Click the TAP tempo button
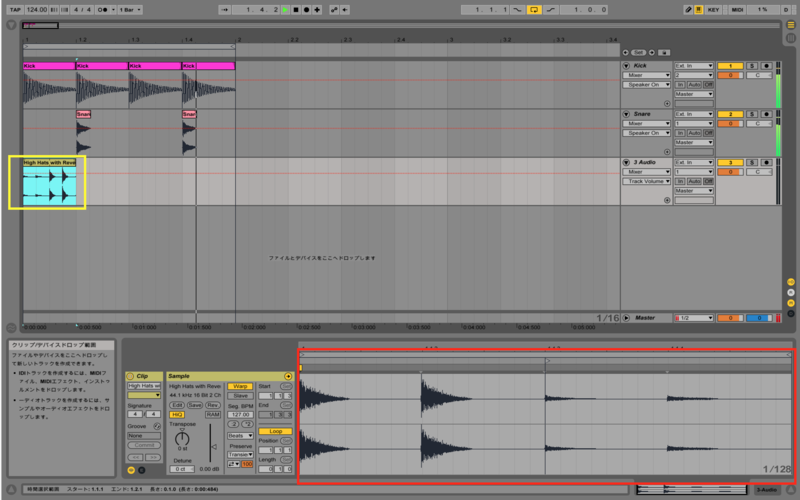The image size is (800, 500). tap(15, 10)
